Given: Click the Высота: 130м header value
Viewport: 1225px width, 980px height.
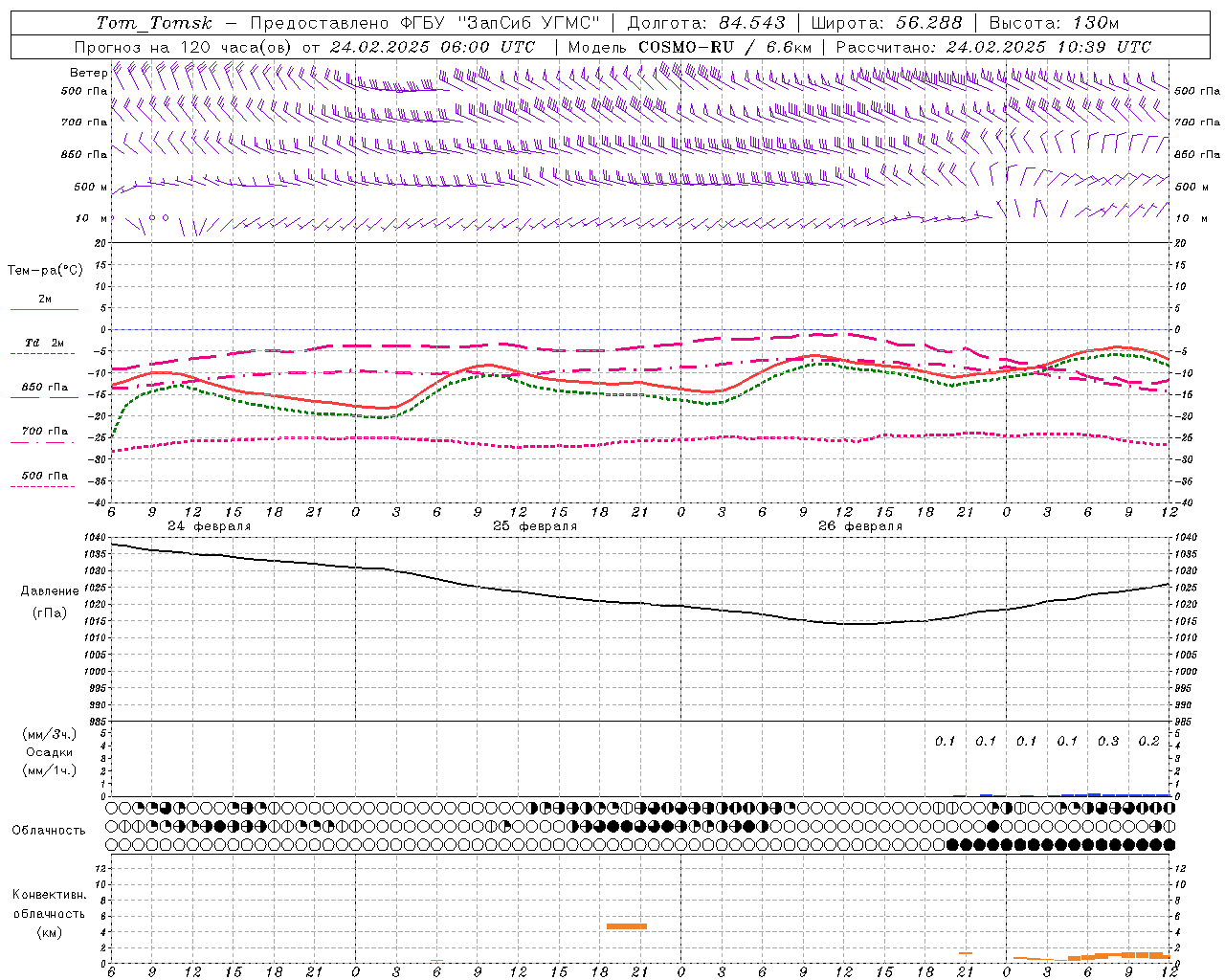Looking at the screenshot, I should pyautogui.click(x=1054, y=23).
